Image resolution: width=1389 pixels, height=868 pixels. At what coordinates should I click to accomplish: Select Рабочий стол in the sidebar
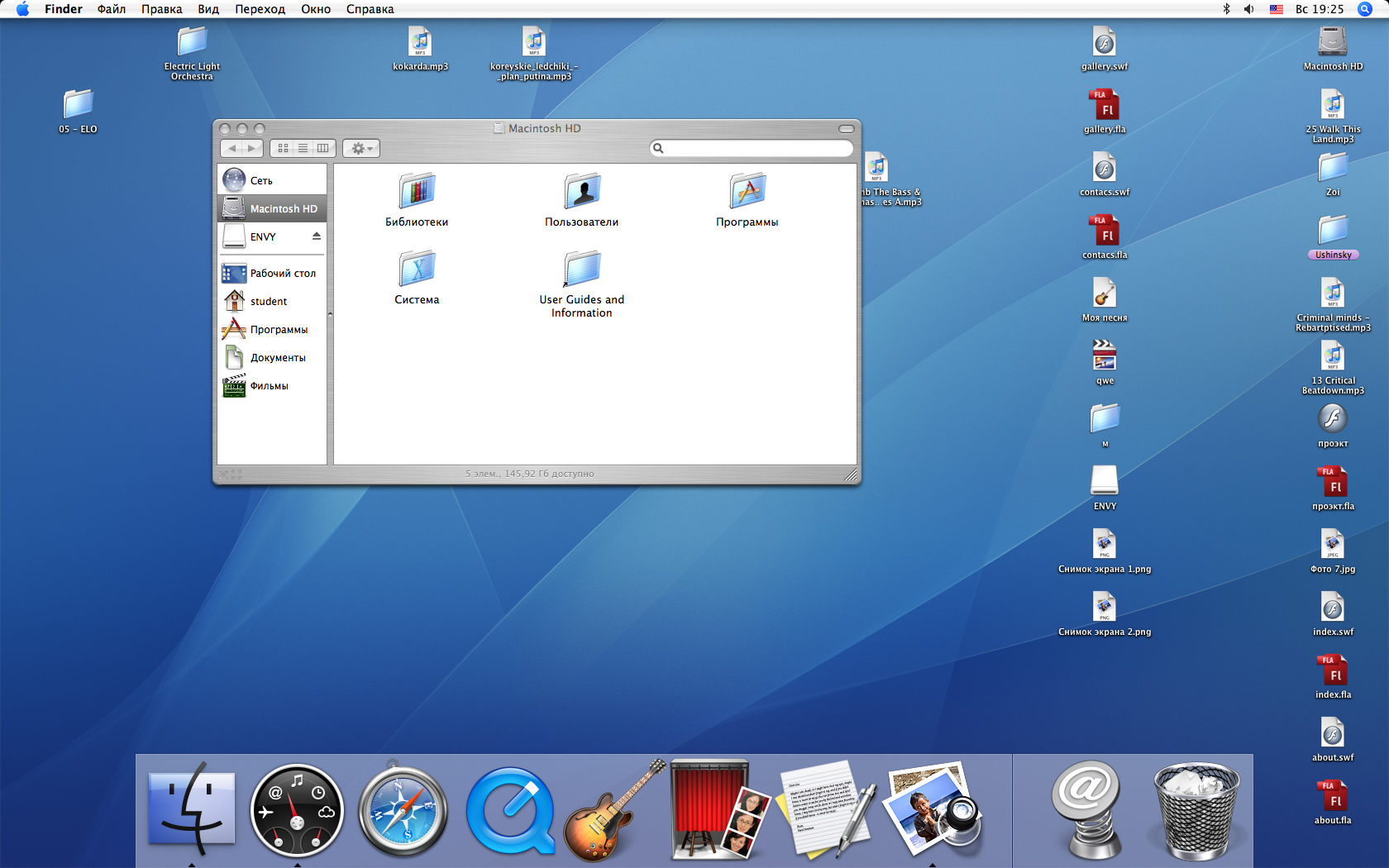[x=272, y=273]
